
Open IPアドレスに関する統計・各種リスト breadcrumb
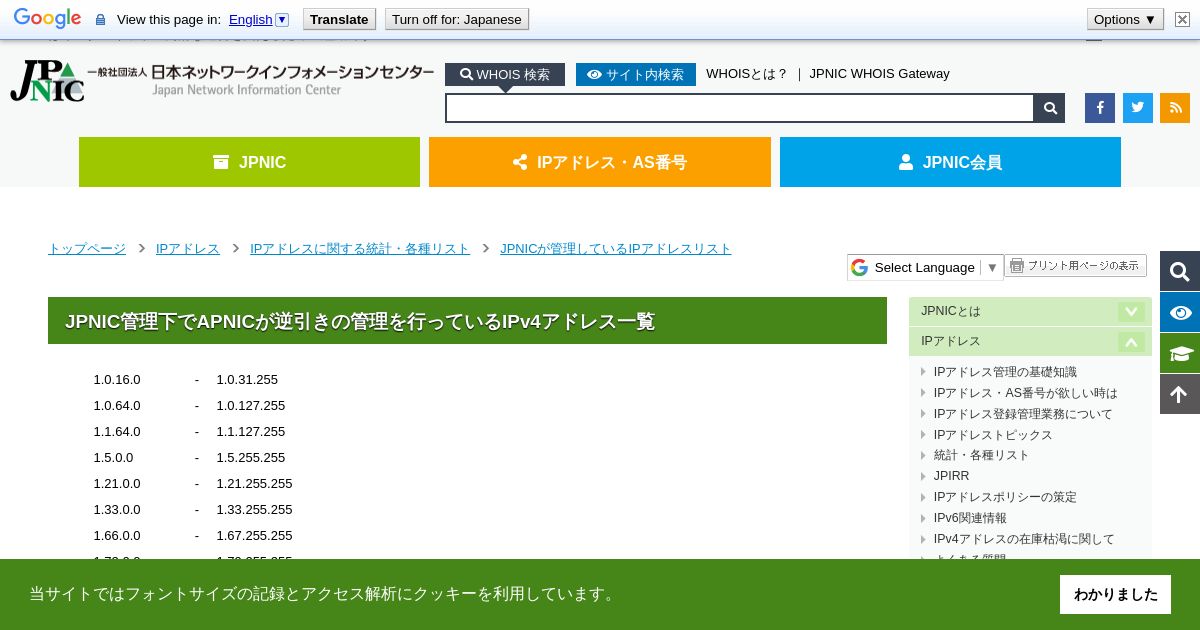(360, 249)
